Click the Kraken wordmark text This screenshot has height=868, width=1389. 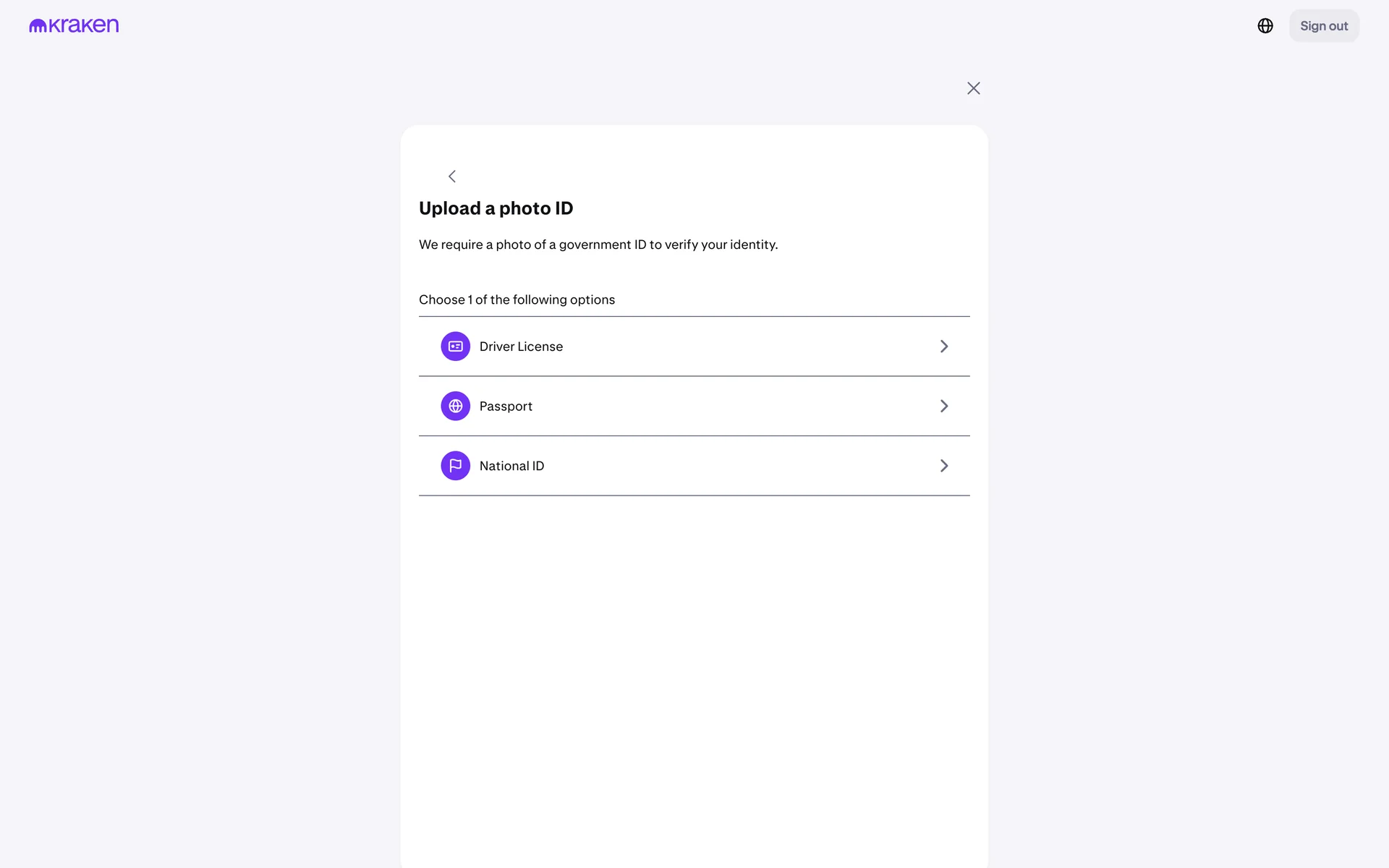84,26
